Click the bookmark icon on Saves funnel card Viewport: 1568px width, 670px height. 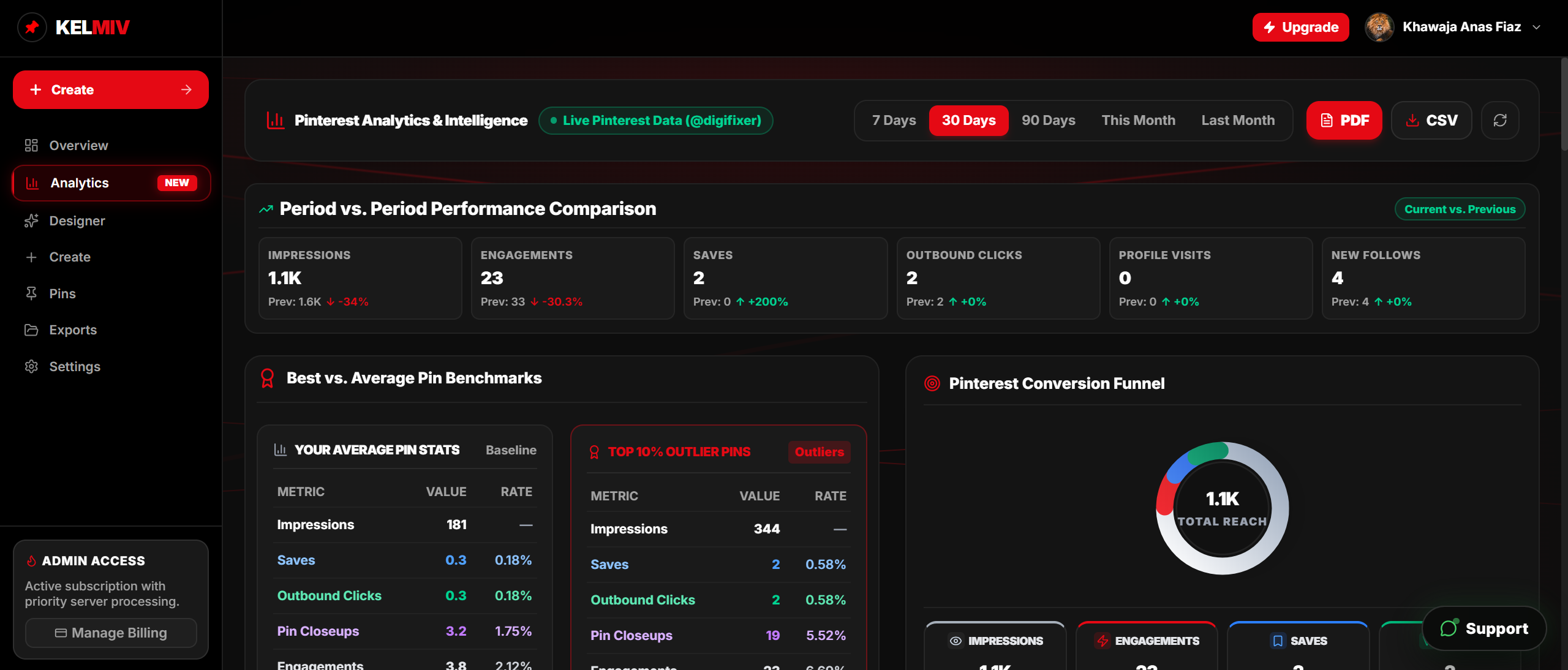click(x=1278, y=641)
